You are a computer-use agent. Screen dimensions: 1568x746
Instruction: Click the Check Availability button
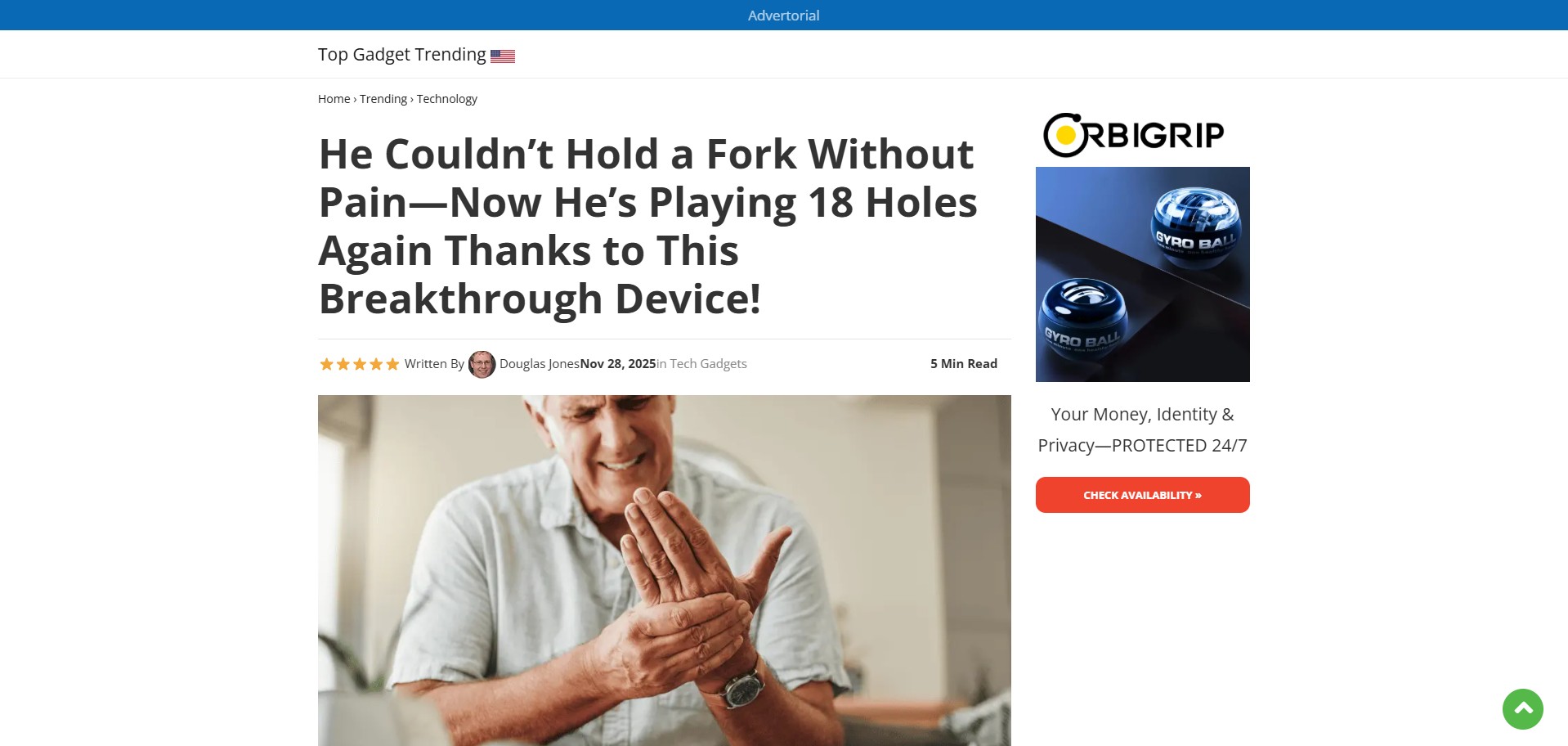pos(1142,495)
